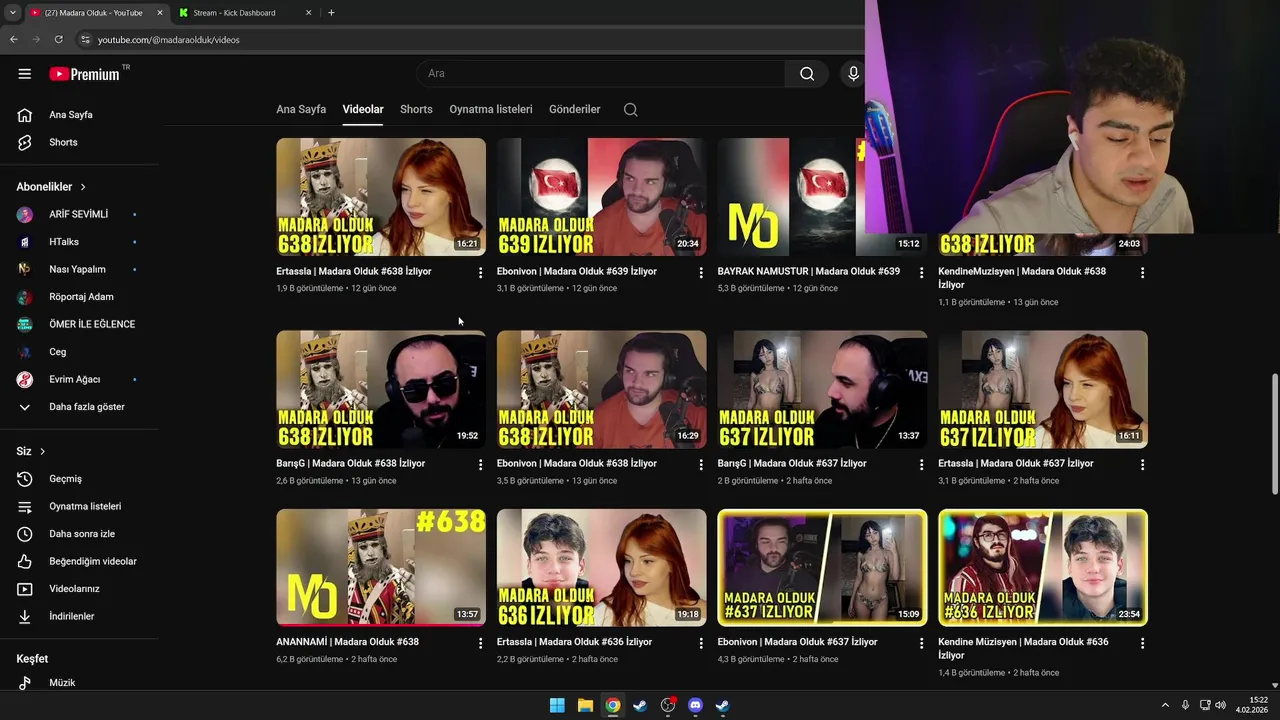Click the page vertical scrollbar thumb
The image size is (1280, 720).
(1274, 433)
